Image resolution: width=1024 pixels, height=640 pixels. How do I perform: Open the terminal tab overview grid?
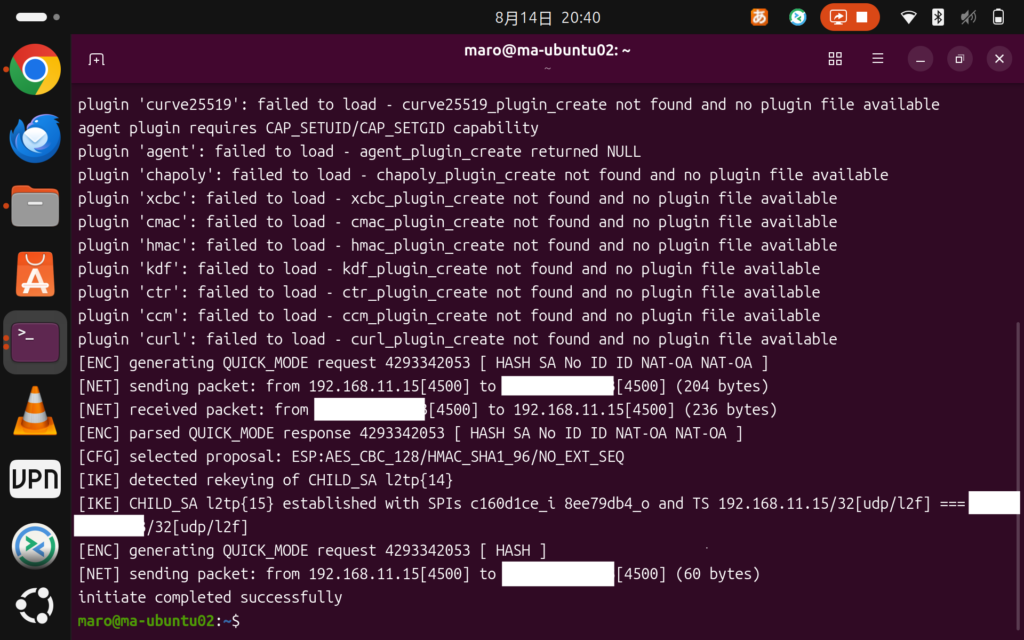tap(835, 59)
